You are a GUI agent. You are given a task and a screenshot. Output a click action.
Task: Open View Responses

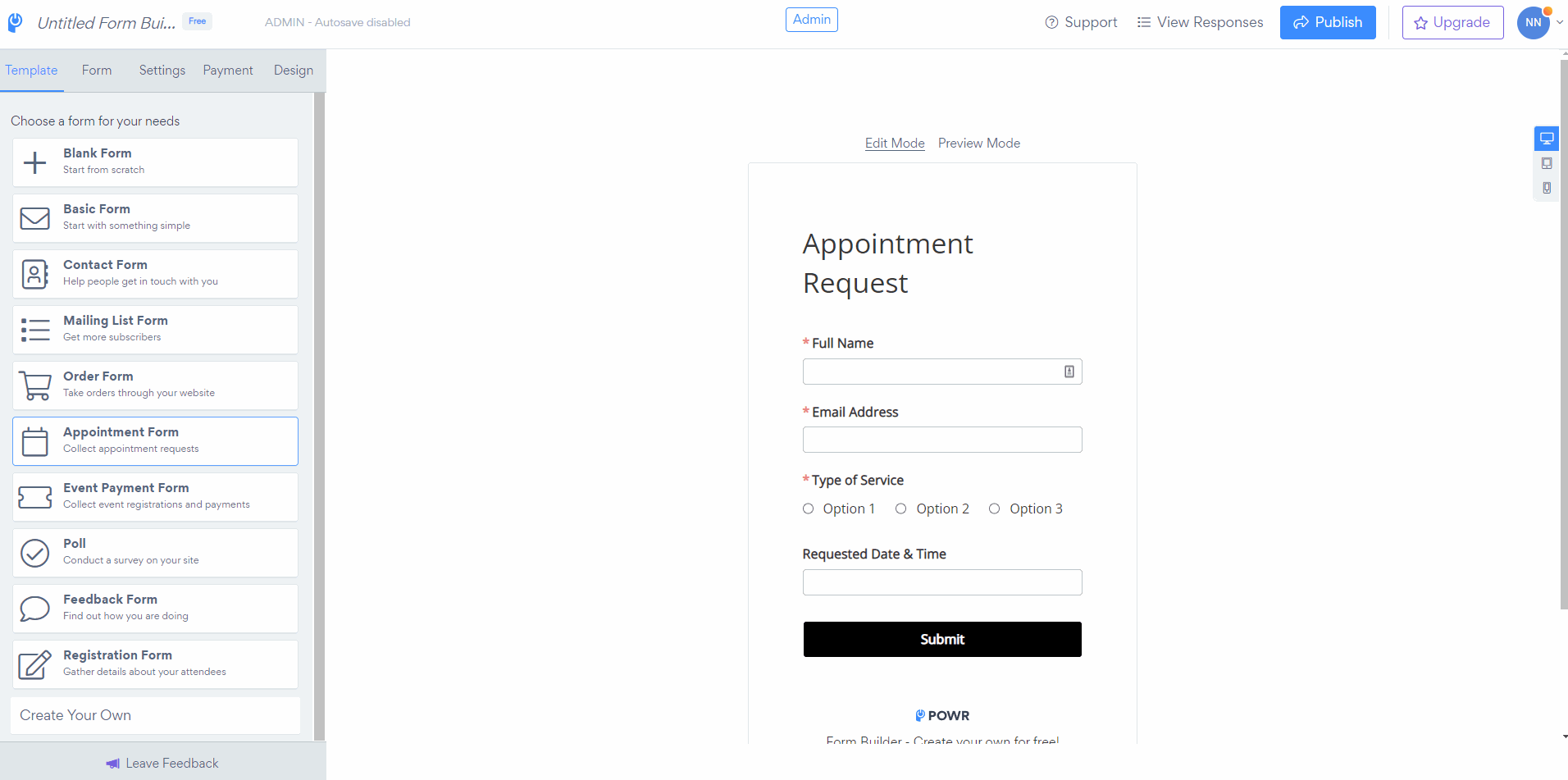click(1200, 22)
